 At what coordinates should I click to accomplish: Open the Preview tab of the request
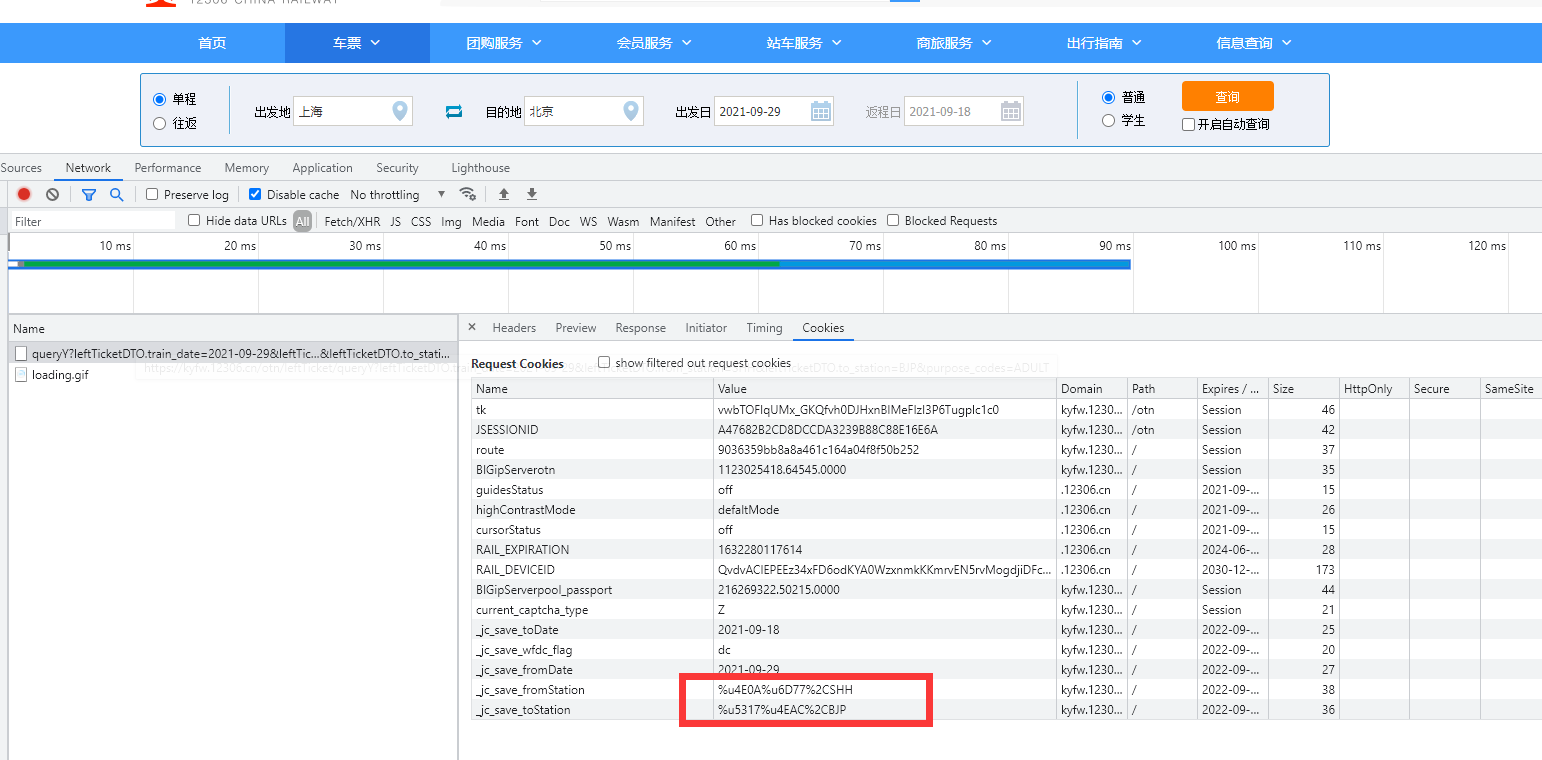coord(576,327)
